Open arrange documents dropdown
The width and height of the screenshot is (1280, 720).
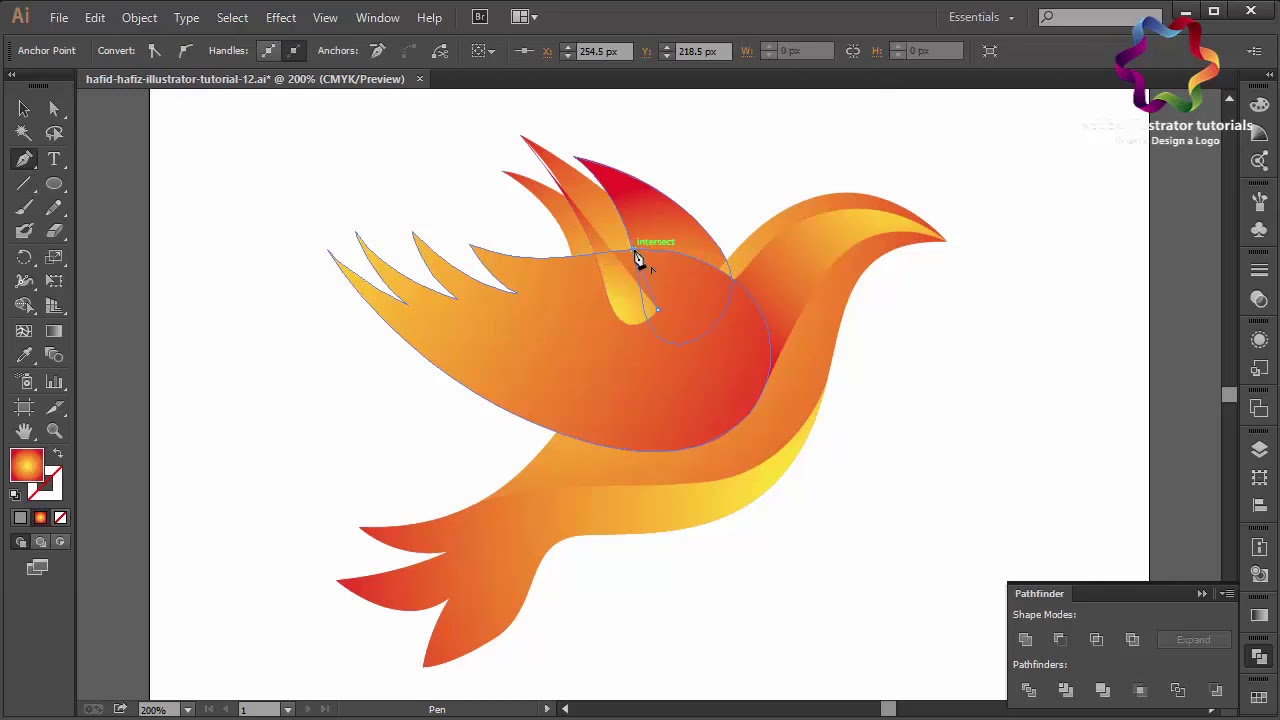click(524, 17)
